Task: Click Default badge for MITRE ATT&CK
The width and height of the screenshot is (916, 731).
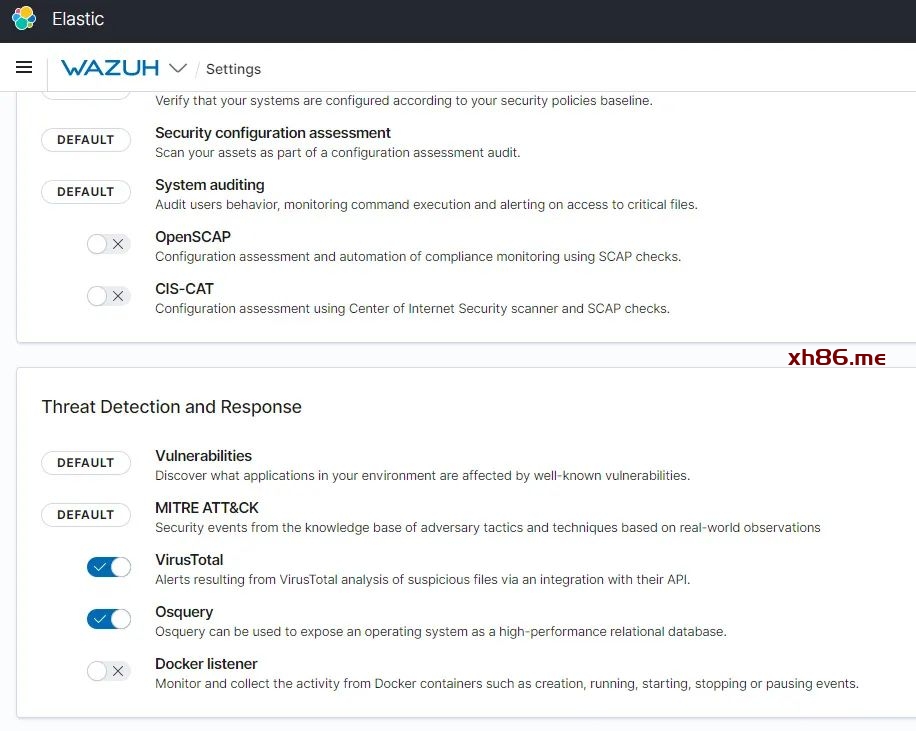Action: pyautogui.click(x=86, y=515)
